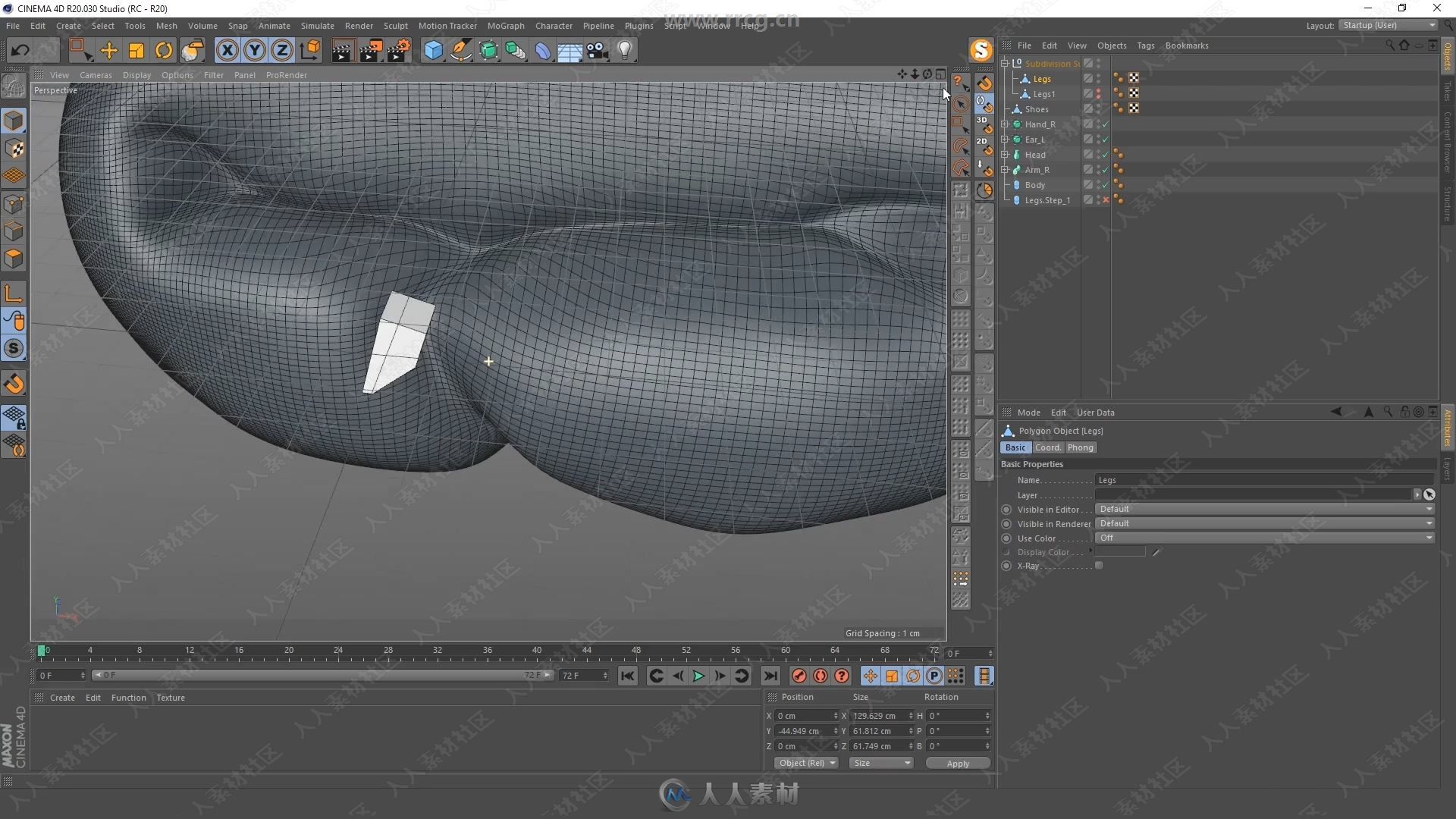Toggle Autokeying button
This screenshot has height=819, width=1456.
point(820,676)
